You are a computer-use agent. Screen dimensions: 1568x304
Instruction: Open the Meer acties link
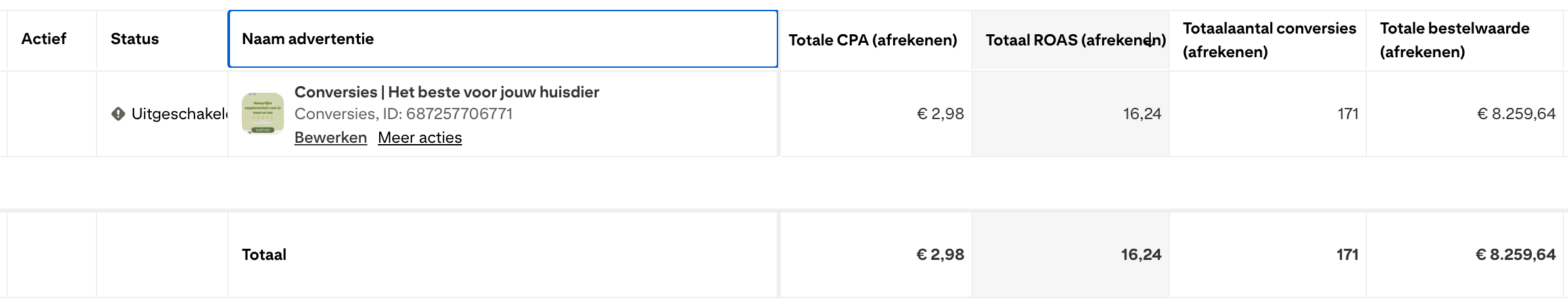click(420, 138)
